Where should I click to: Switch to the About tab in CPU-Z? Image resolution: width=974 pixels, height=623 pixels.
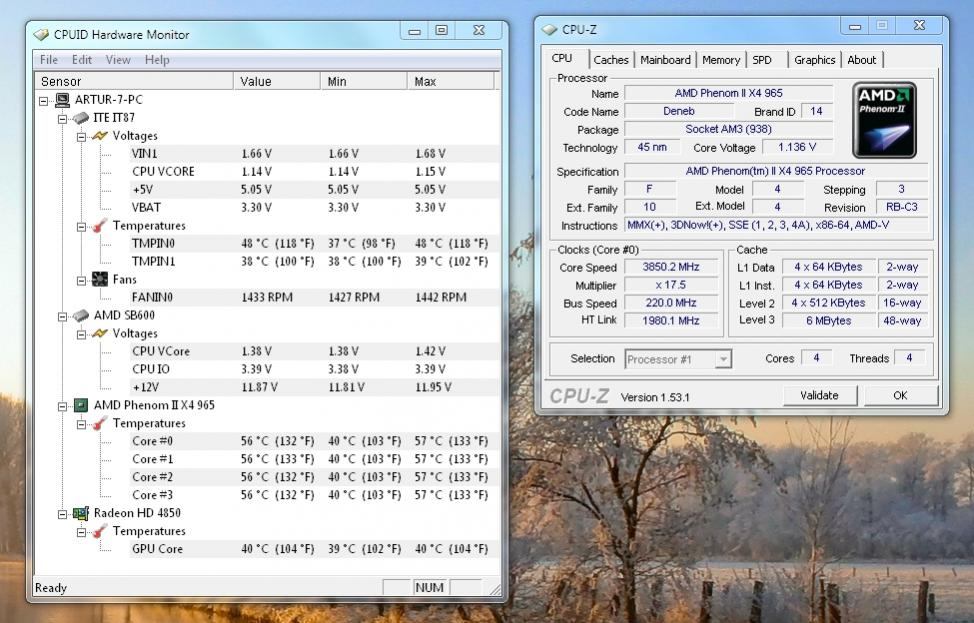tap(862, 60)
